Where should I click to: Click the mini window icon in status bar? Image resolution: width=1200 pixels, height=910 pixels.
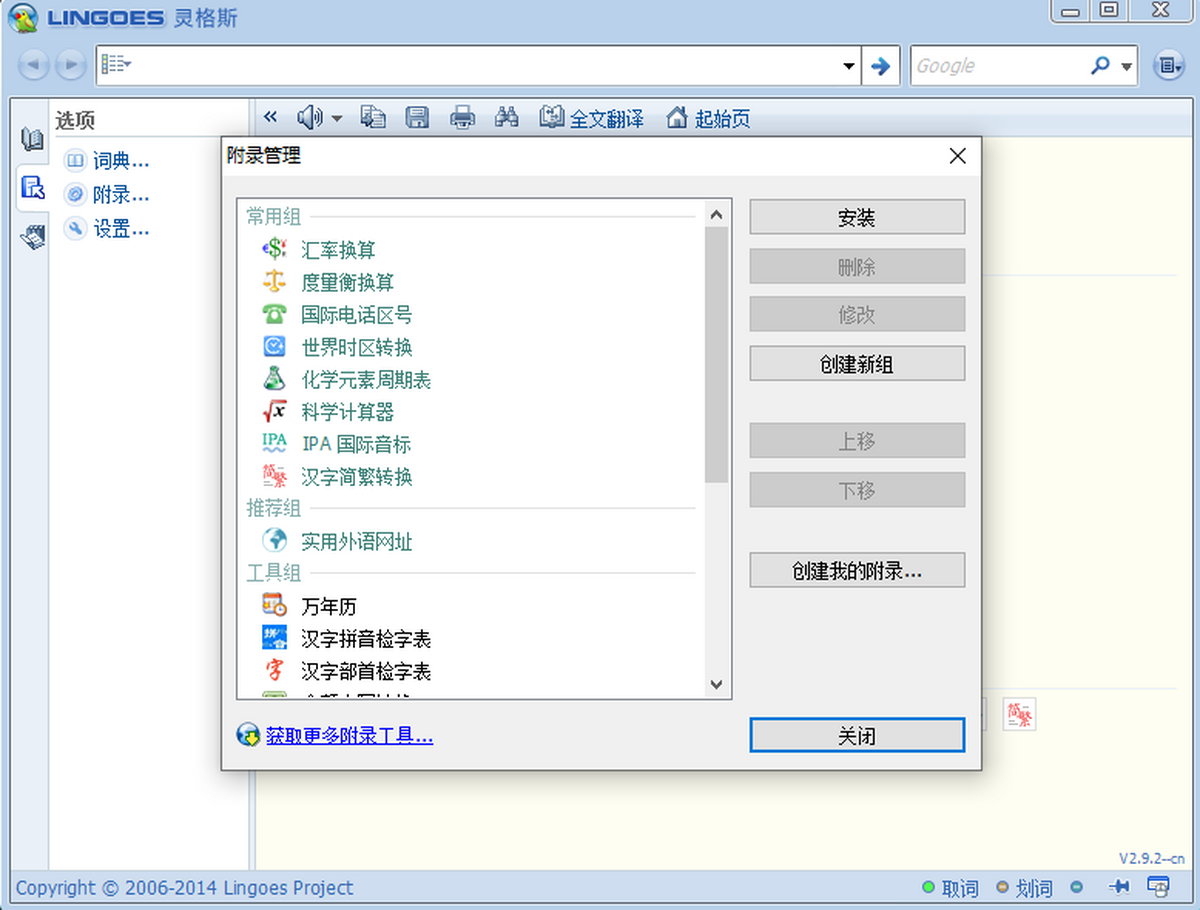coord(1158,887)
